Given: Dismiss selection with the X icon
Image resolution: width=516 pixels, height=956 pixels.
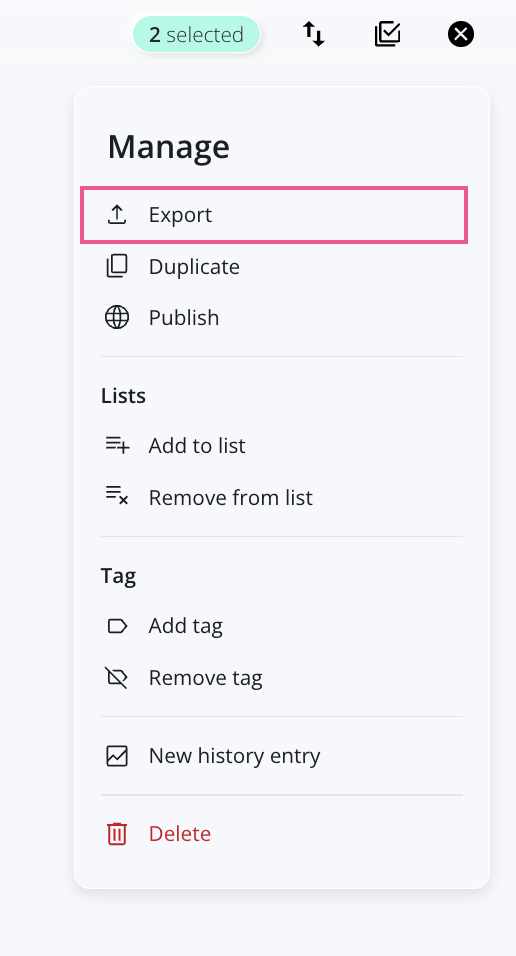Looking at the screenshot, I should coord(460,34).
